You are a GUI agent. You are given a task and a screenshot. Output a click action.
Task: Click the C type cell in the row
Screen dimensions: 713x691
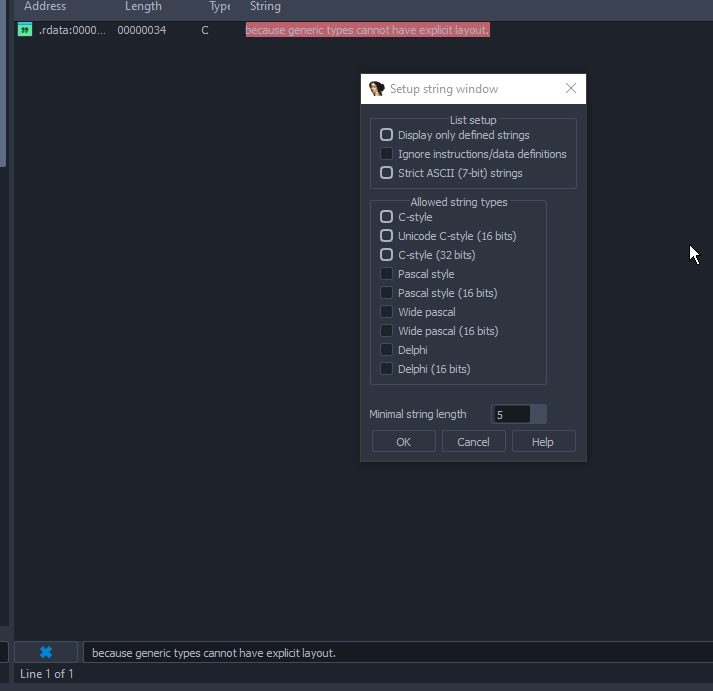(205, 30)
